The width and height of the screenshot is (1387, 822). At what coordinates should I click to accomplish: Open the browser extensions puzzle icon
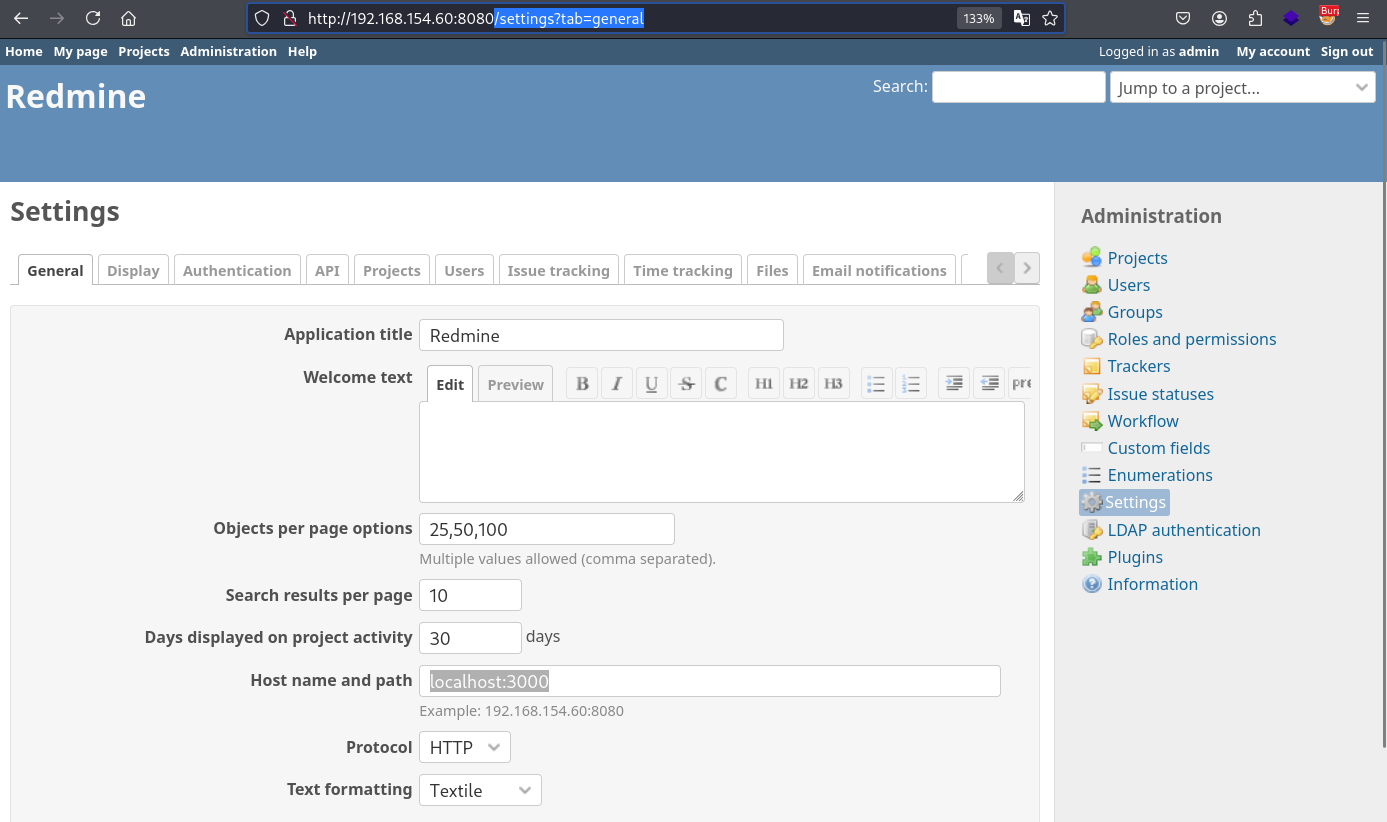(1255, 18)
